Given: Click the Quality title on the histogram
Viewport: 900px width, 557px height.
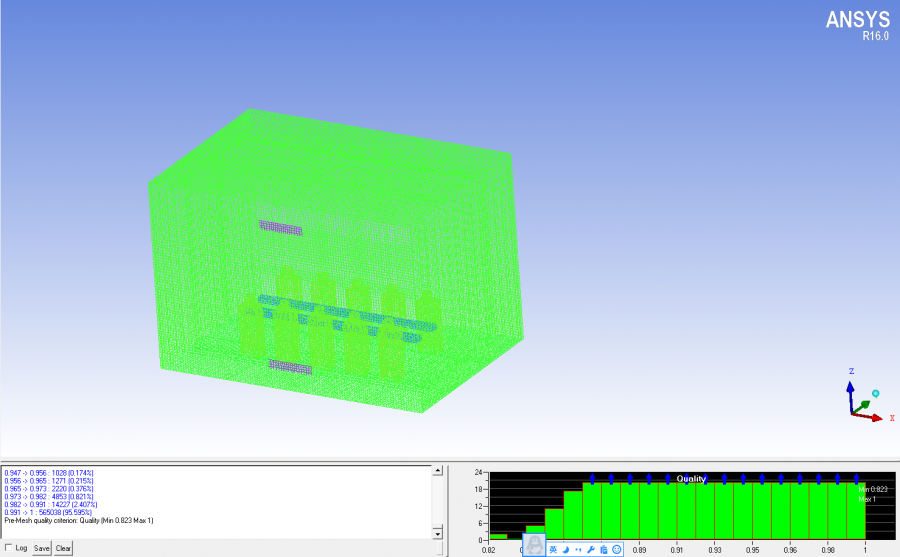Looking at the screenshot, I should (691, 478).
